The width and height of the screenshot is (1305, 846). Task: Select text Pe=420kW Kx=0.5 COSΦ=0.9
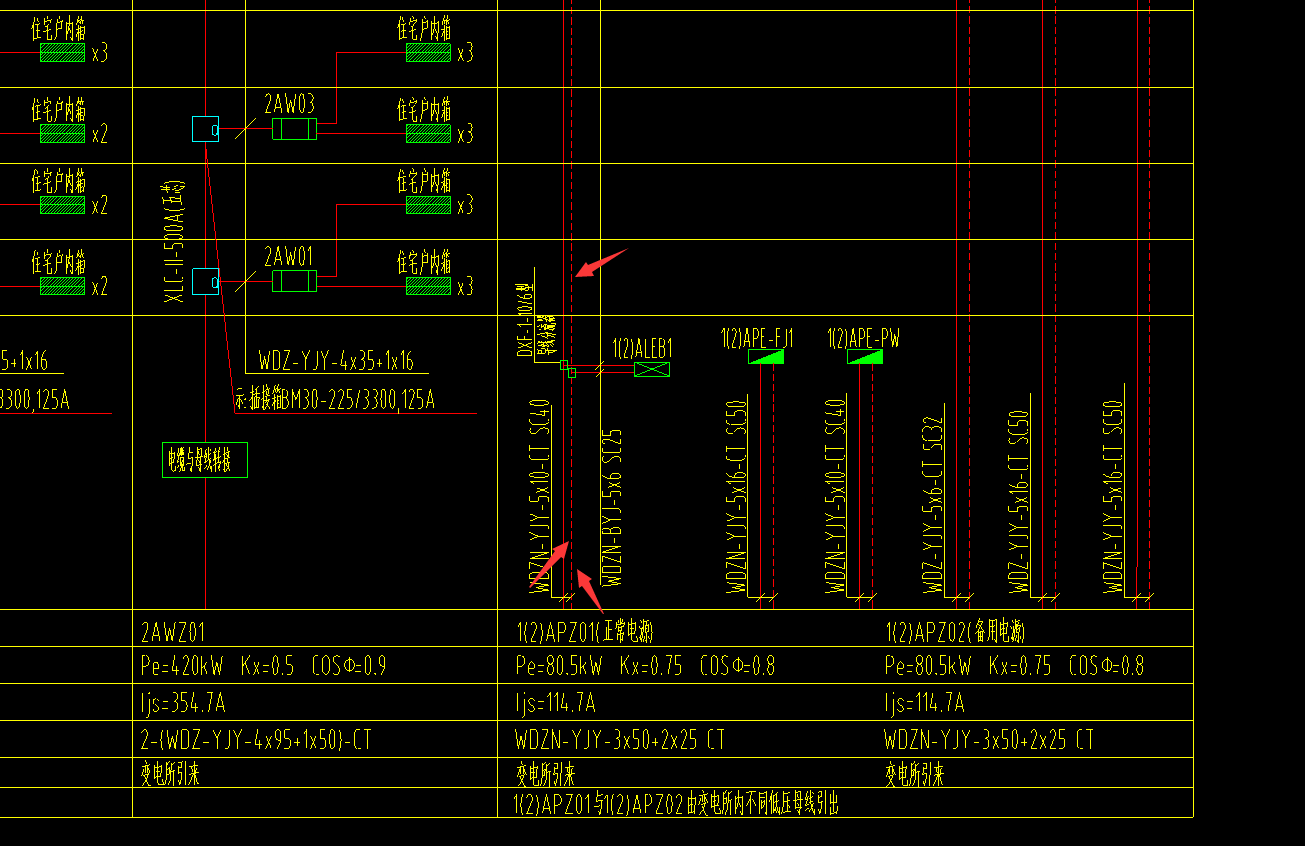(261, 666)
